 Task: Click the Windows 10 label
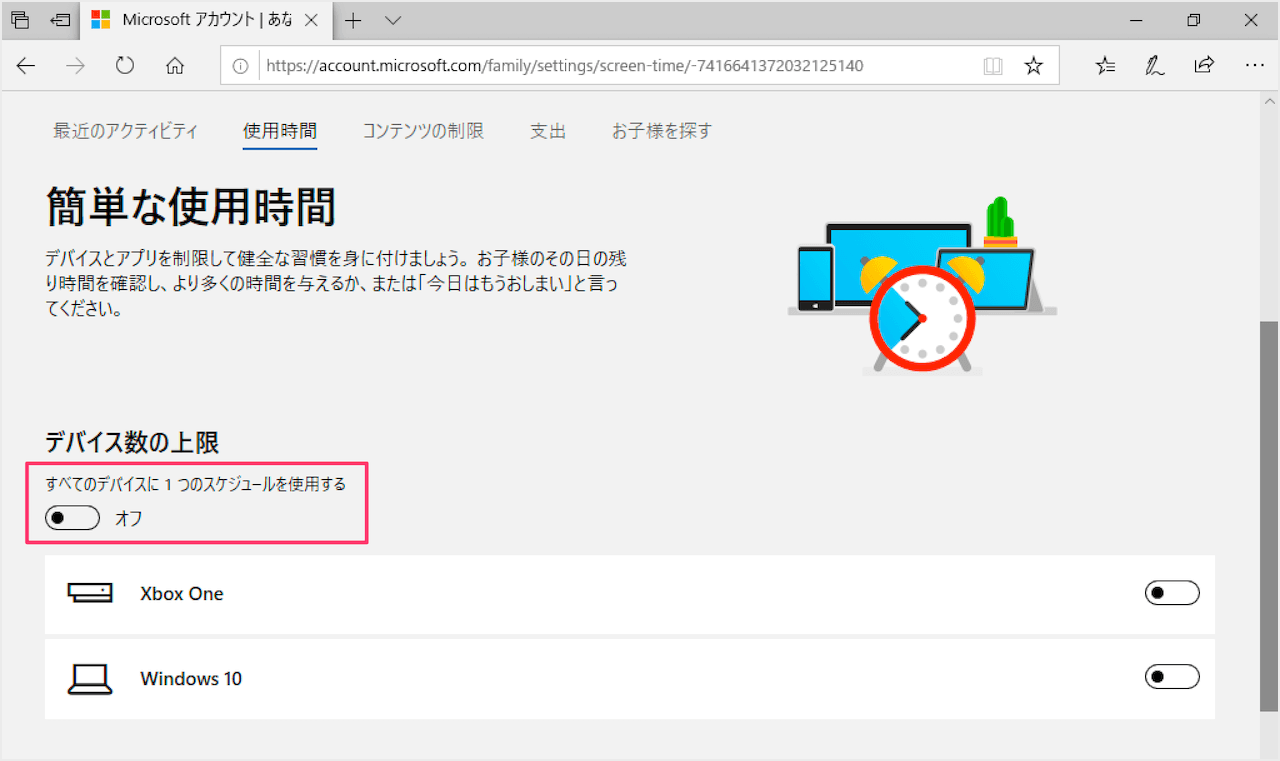pyautogui.click(x=191, y=679)
